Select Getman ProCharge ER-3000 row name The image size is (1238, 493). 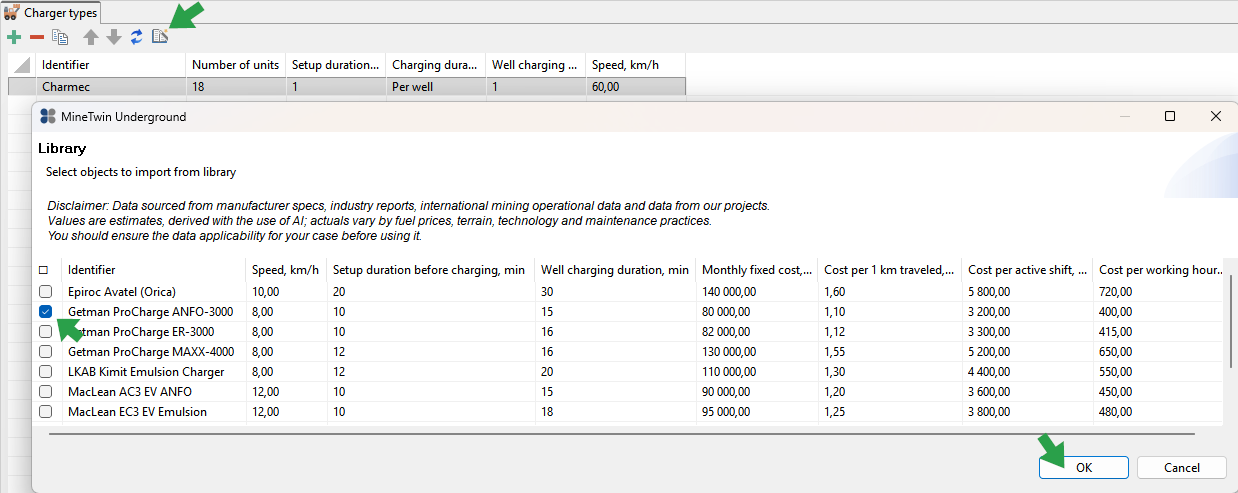[141, 332]
